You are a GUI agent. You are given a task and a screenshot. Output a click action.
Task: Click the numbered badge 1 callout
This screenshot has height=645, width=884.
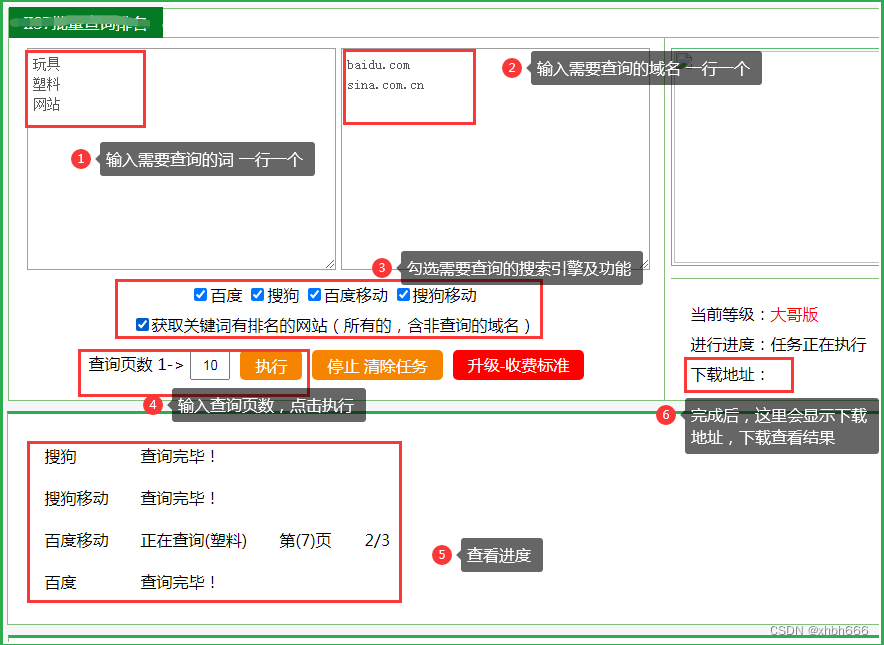pos(81,158)
